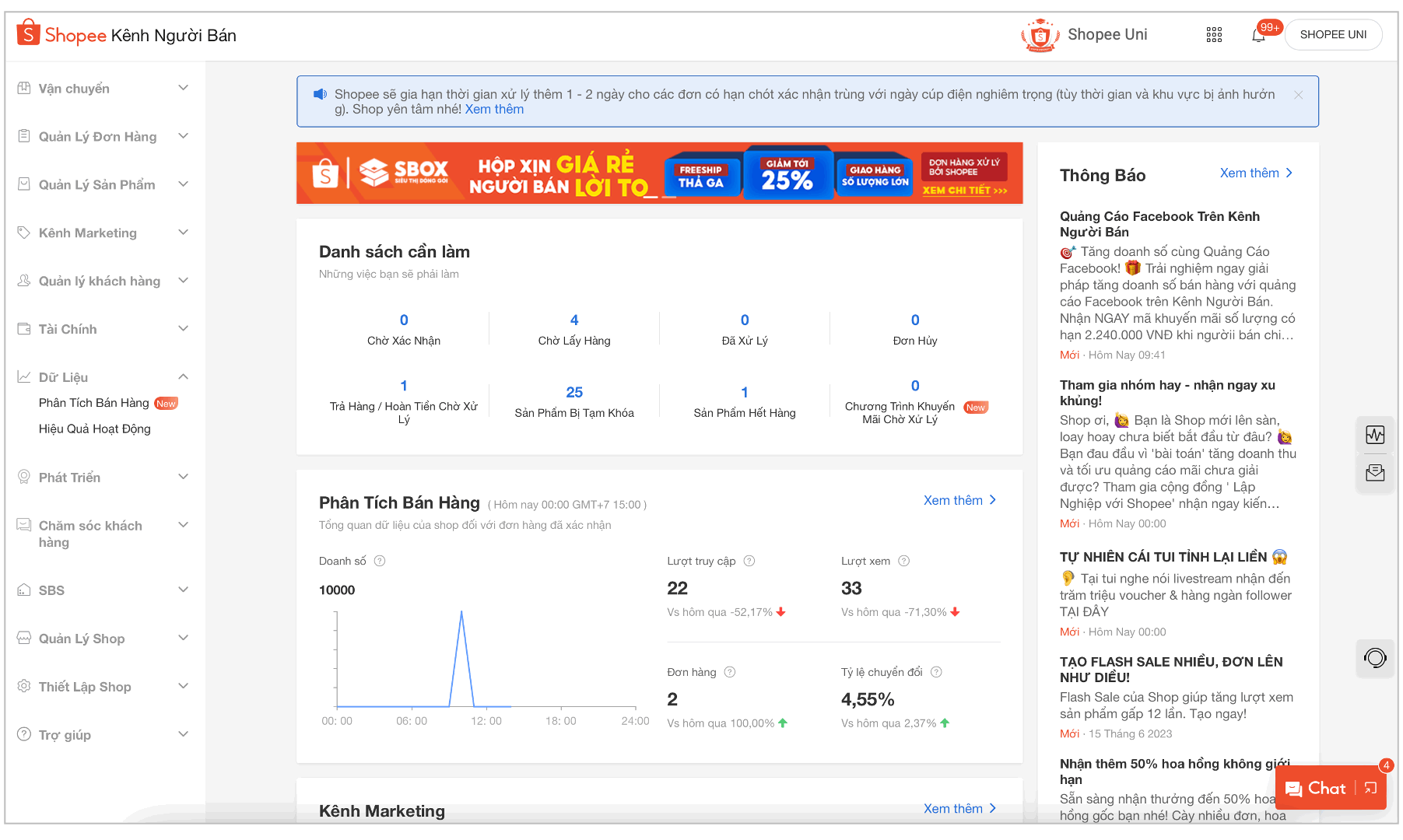Image resolution: width=1403 pixels, height=840 pixels.
Task: Expand the Trợ giúp chevron
Action: point(184,735)
